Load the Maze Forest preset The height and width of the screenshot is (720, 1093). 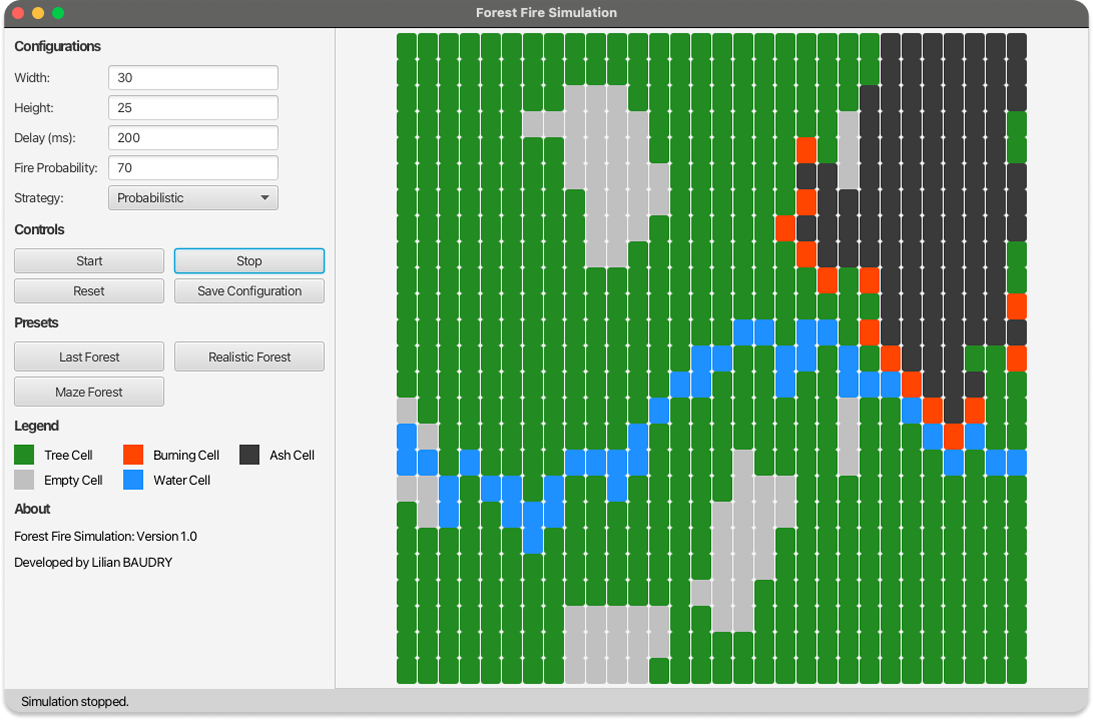[x=89, y=392]
